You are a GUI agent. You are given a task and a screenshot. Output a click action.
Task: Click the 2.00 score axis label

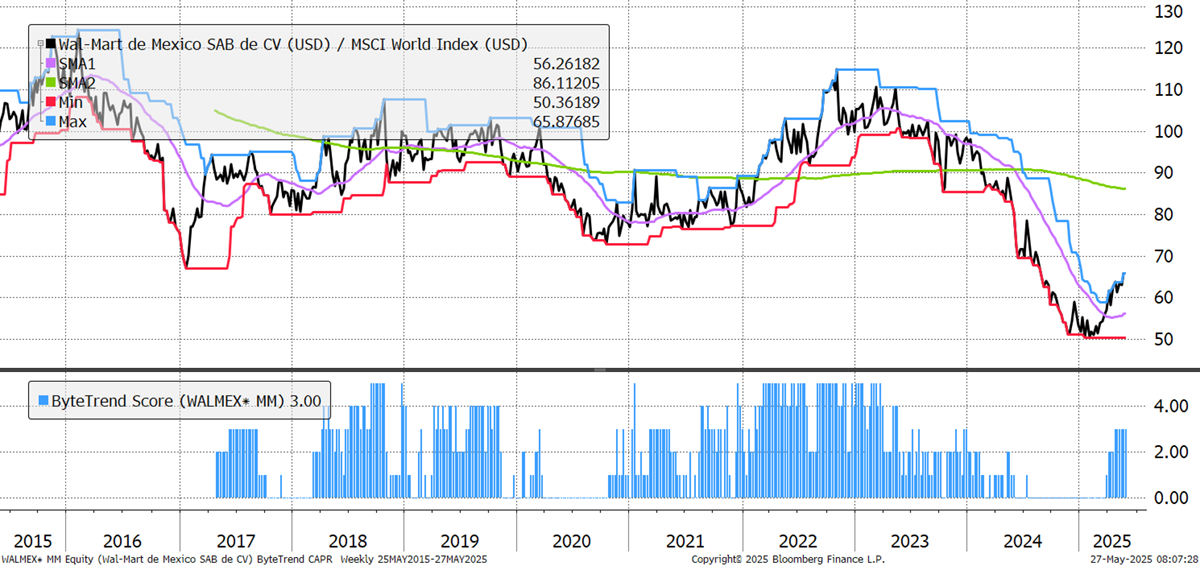point(1172,452)
